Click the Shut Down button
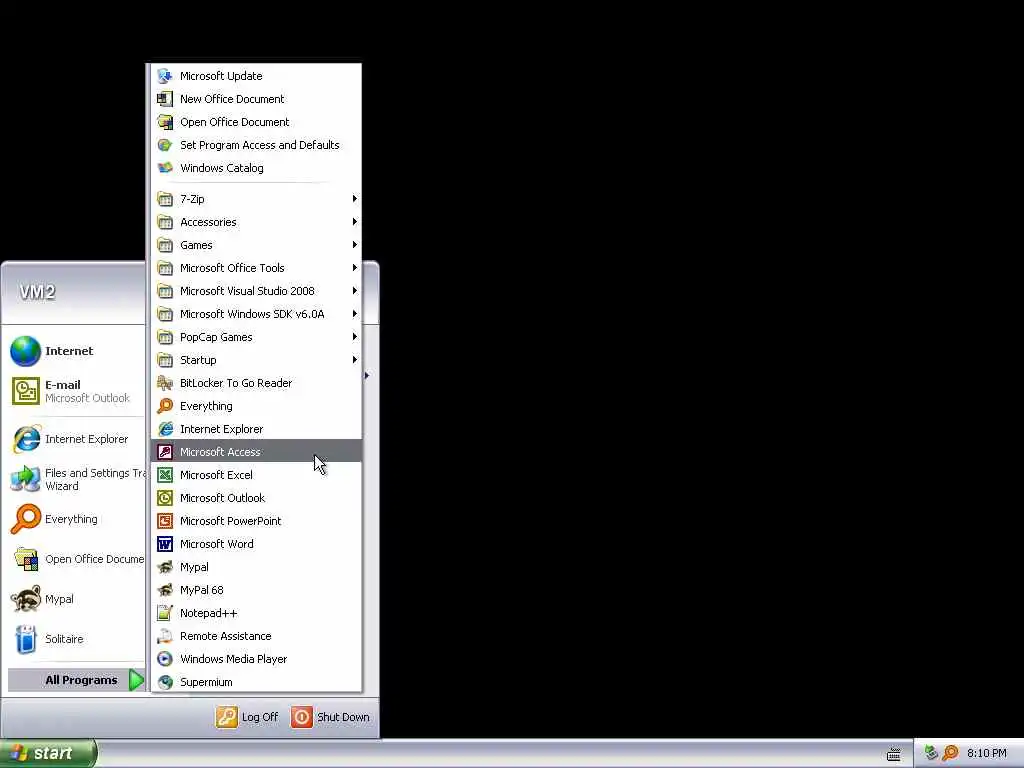 click(x=330, y=717)
